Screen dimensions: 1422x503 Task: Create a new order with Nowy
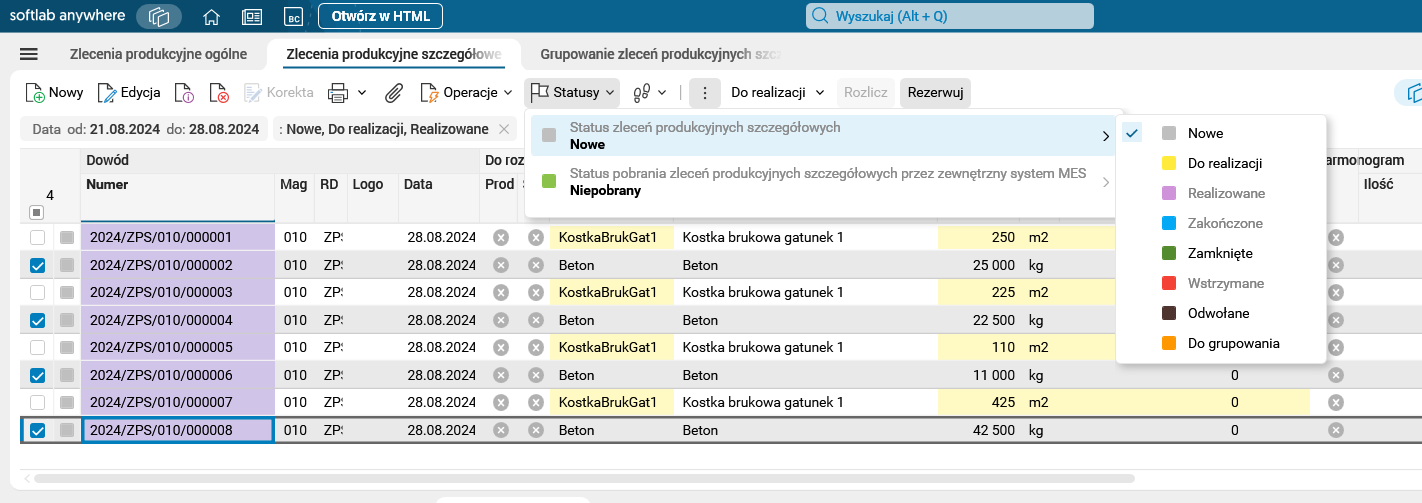(54, 93)
